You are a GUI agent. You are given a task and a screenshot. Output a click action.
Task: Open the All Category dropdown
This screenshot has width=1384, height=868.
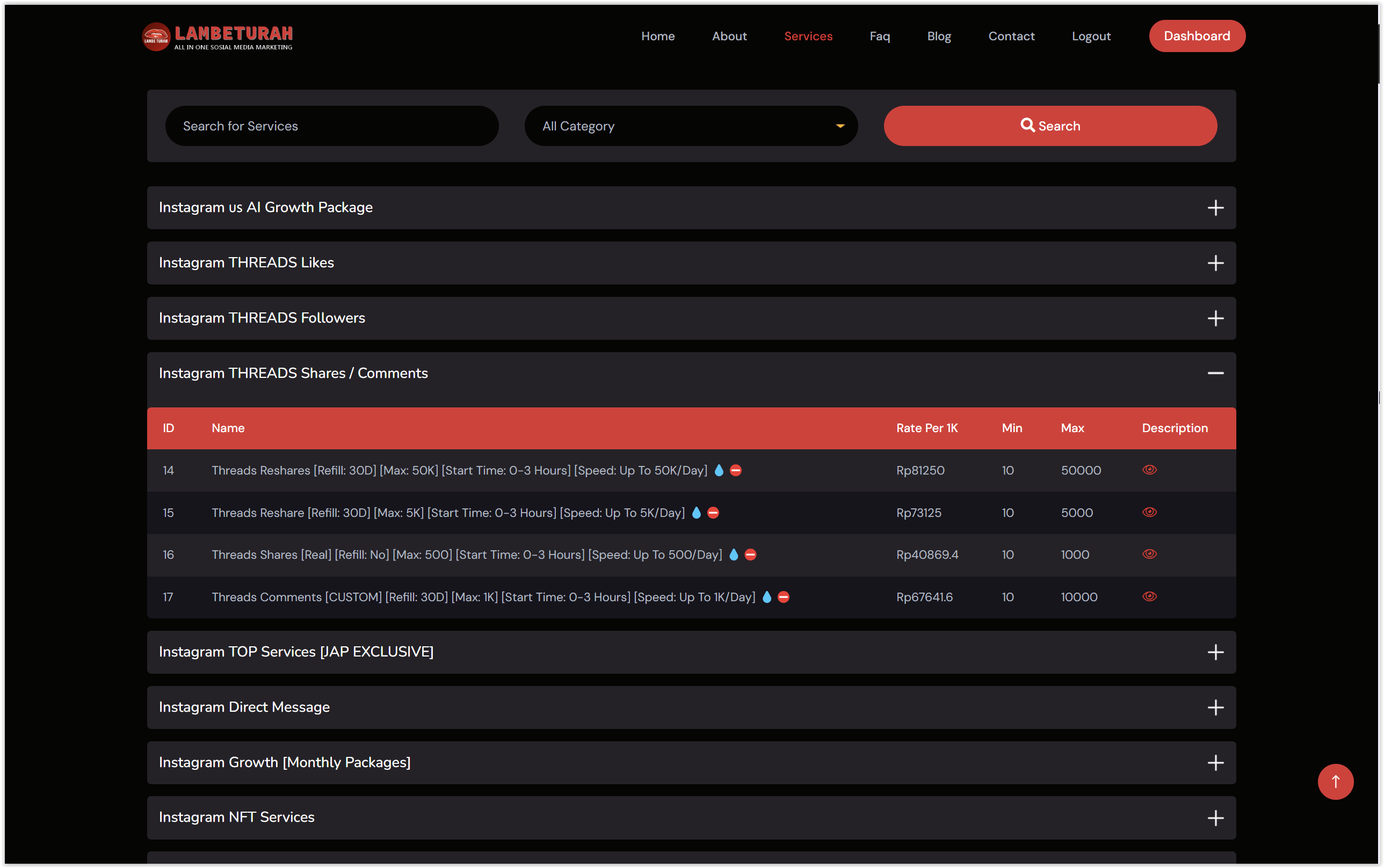690,126
